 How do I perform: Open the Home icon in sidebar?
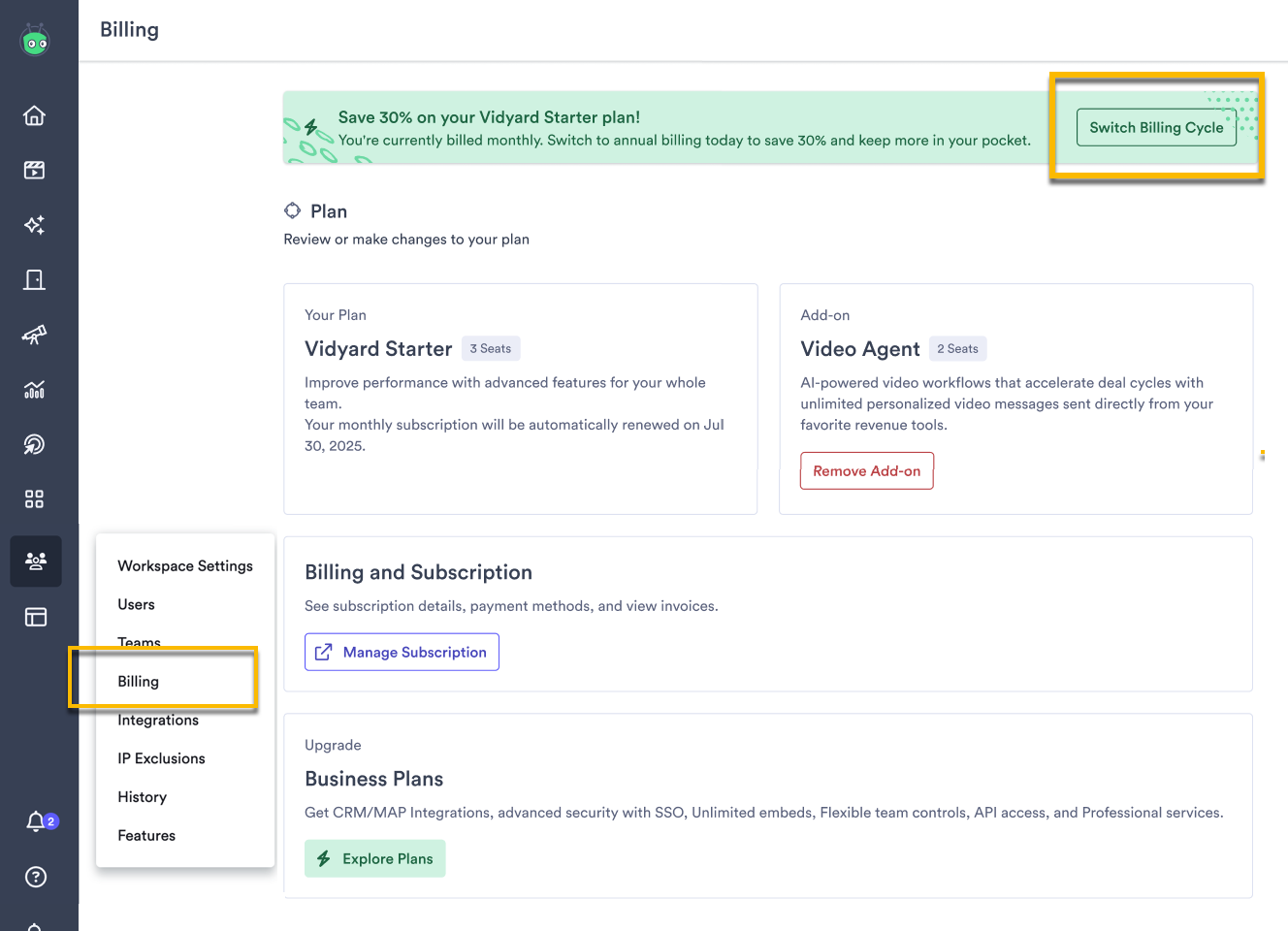pyautogui.click(x=34, y=114)
